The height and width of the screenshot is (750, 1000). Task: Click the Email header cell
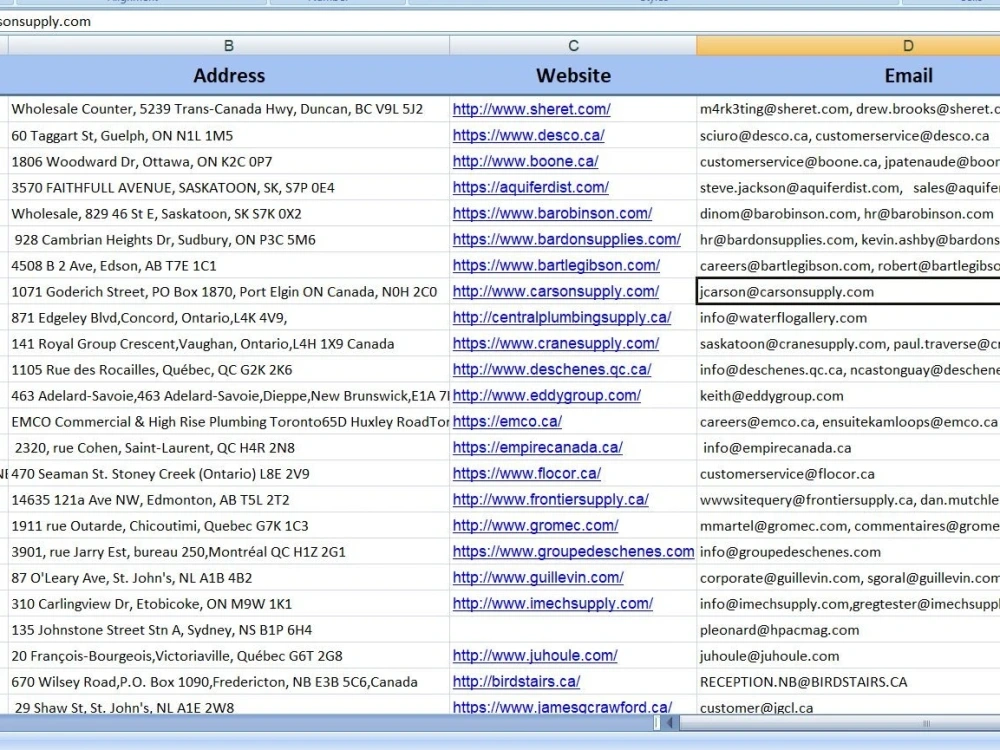tap(848, 75)
